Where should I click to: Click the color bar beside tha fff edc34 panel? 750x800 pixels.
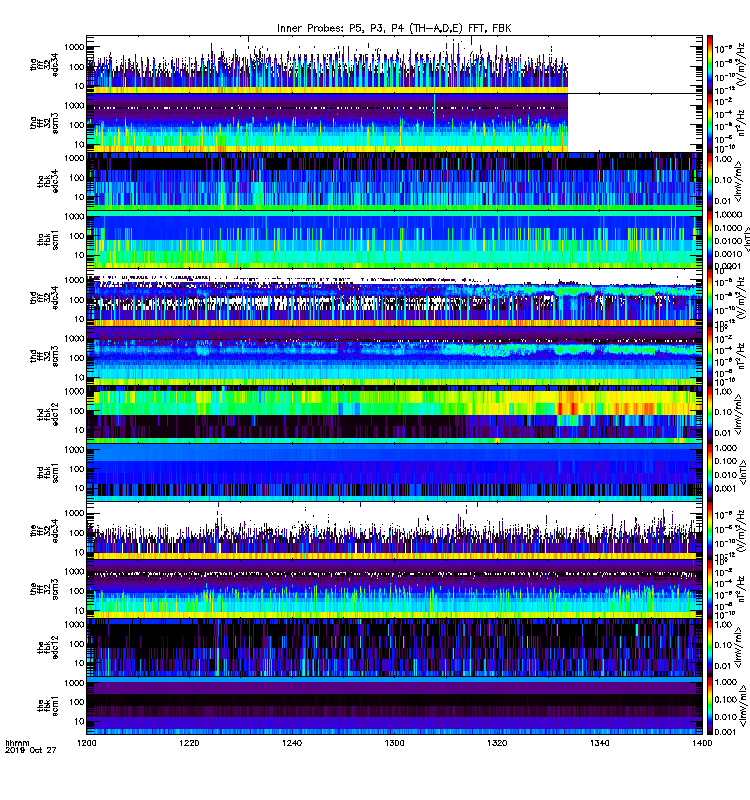709,64
